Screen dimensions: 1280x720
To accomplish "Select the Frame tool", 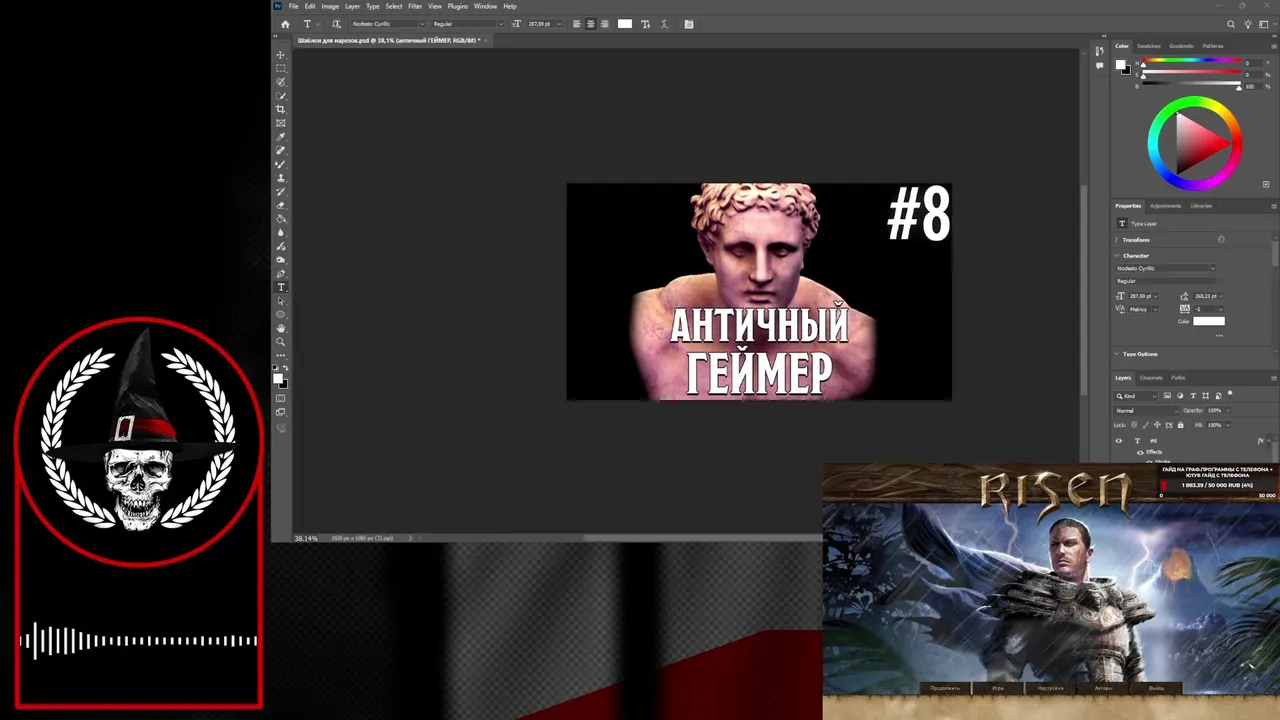I will [x=280, y=123].
